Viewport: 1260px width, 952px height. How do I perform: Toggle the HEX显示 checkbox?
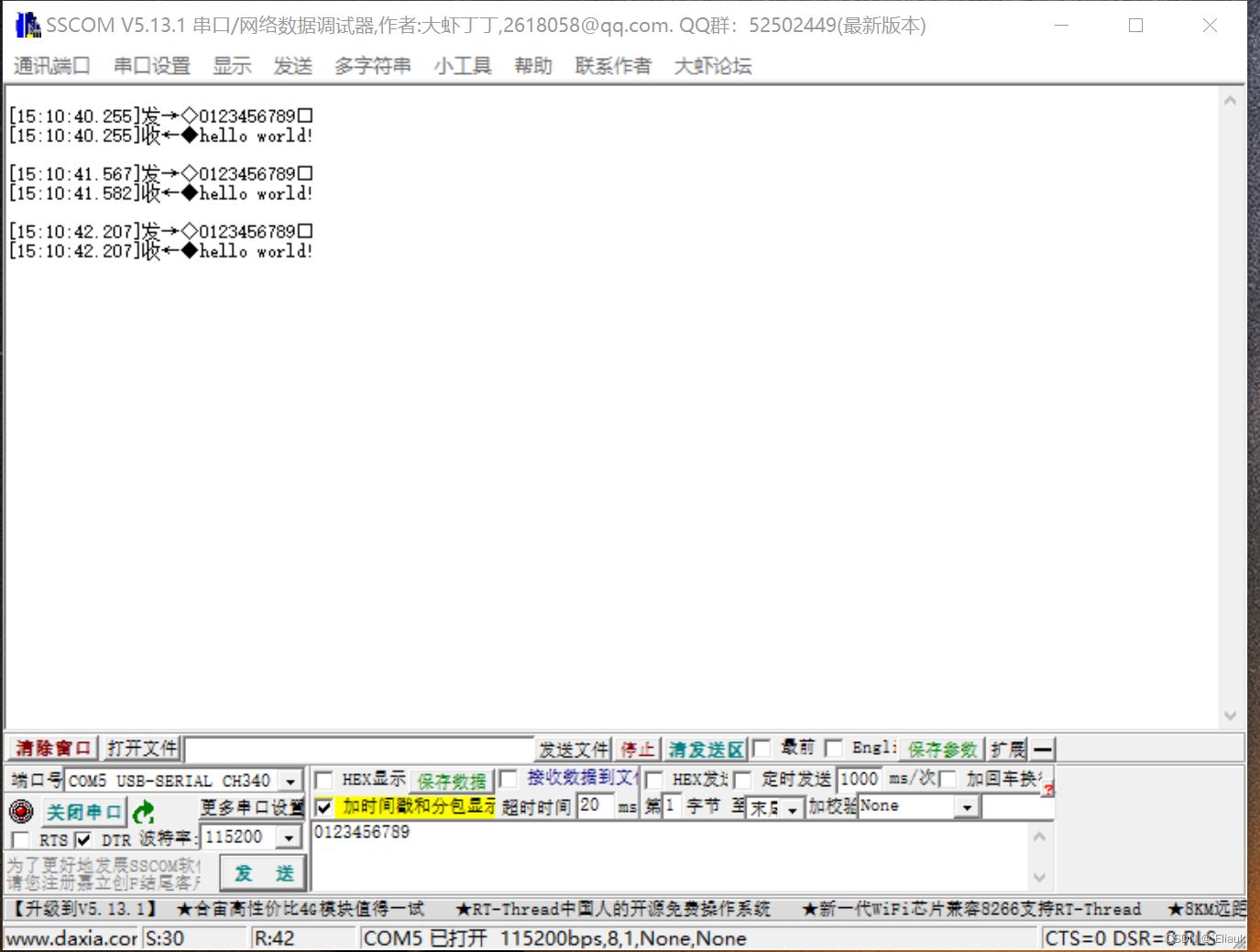pyautogui.click(x=323, y=780)
